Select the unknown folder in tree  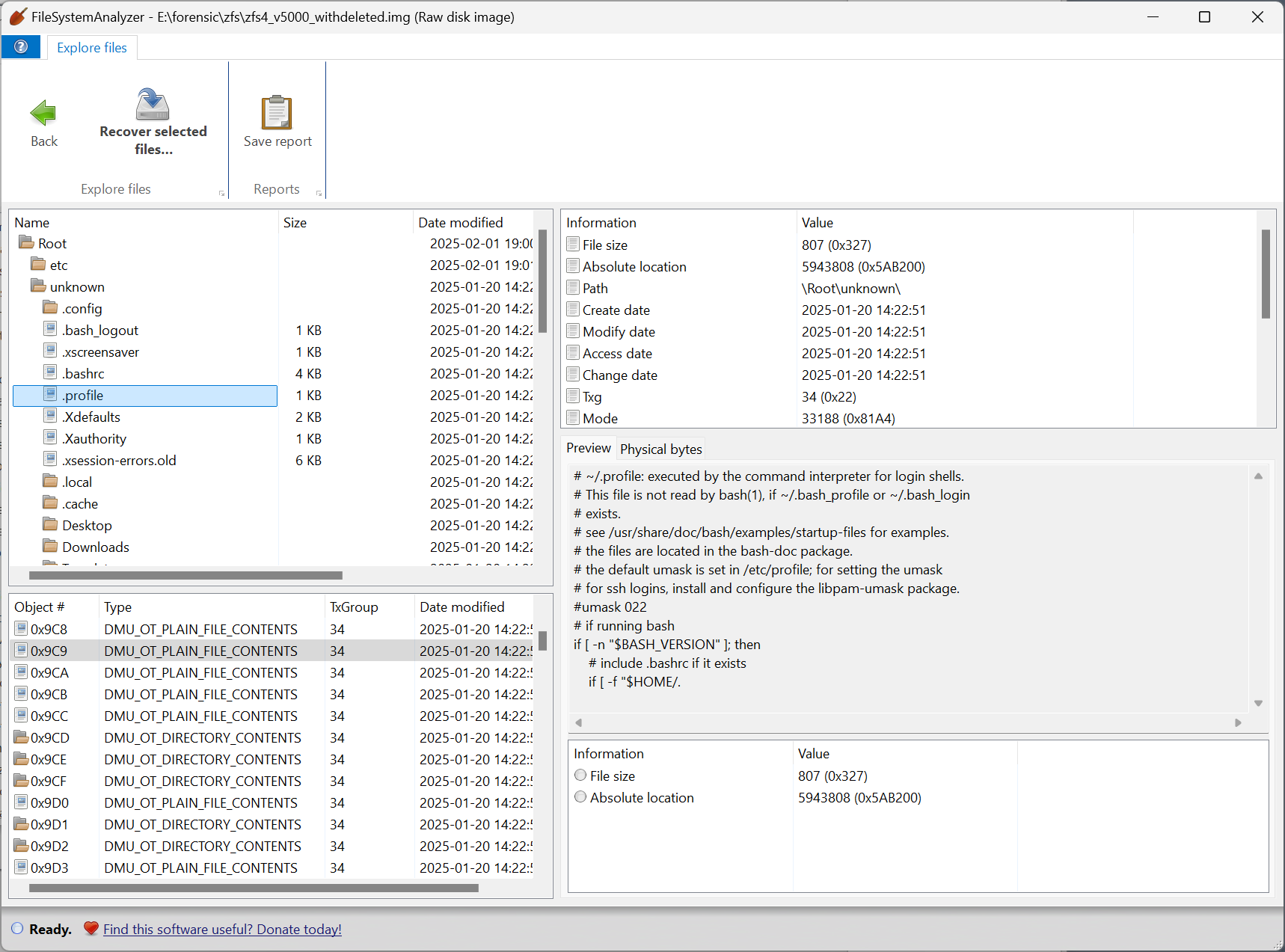pos(77,286)
